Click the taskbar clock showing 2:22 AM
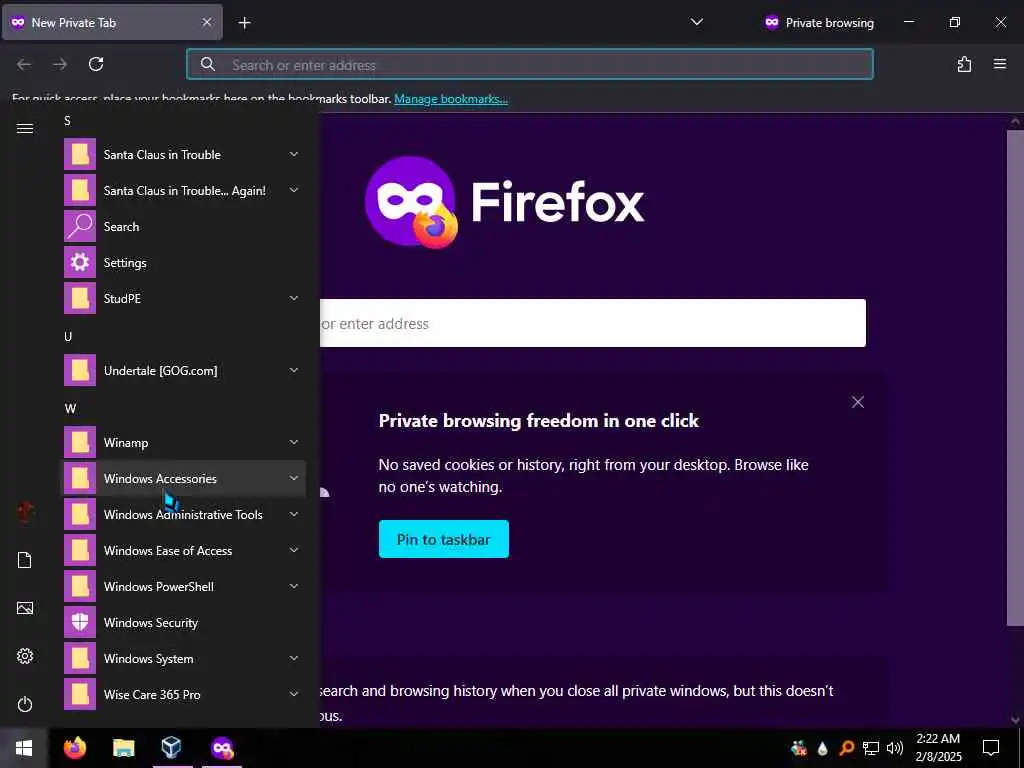Screen dimensions: 1024x768 (938, 748)
